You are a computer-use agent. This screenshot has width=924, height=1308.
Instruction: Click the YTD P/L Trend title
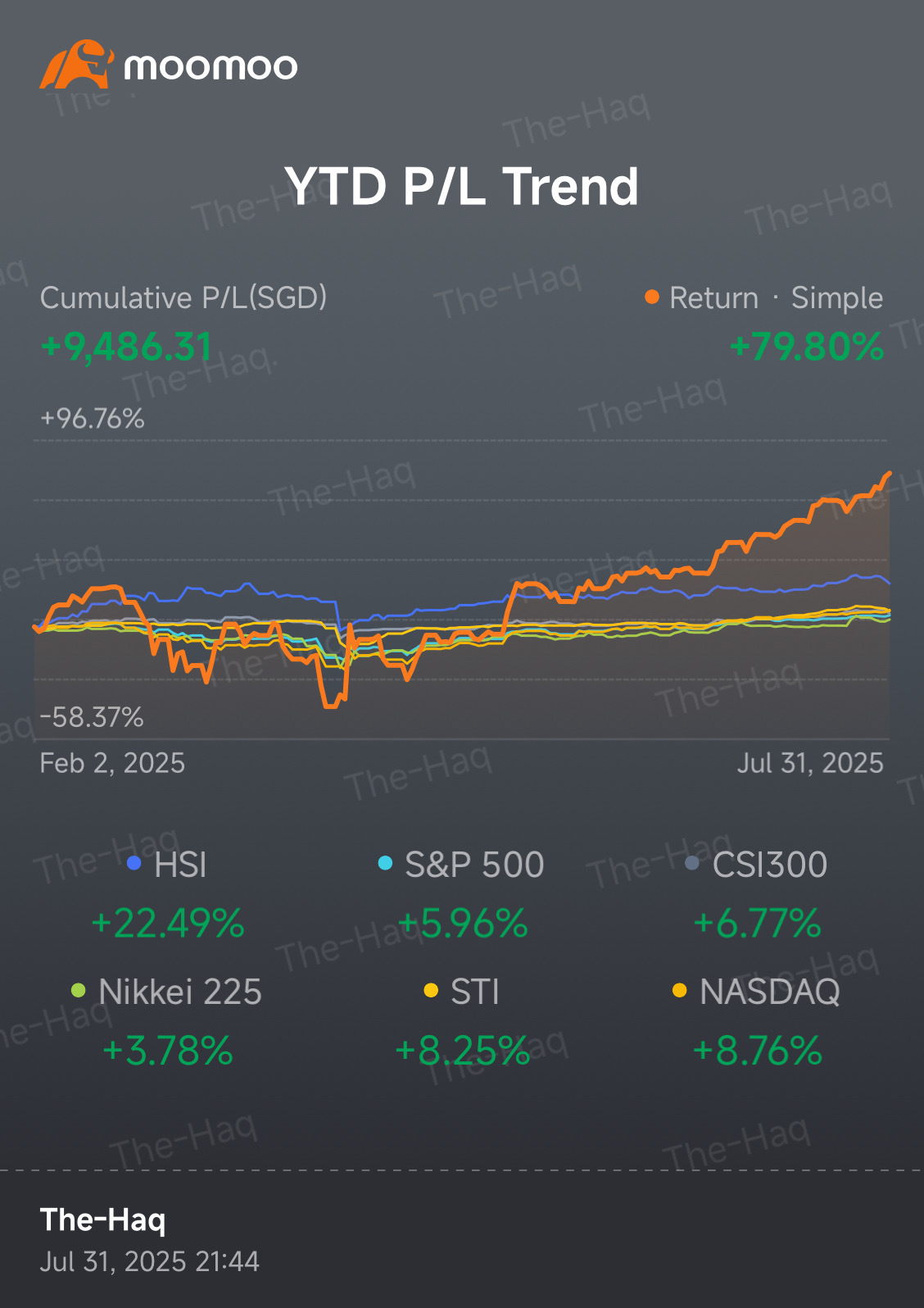(461, 186)
